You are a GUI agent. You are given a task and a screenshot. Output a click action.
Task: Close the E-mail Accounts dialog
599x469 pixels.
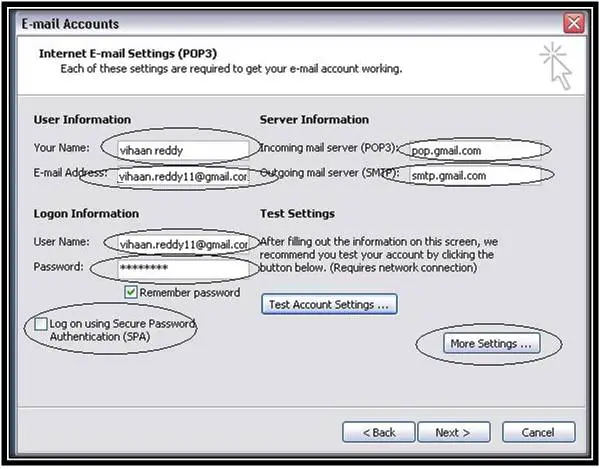(574, 23)
